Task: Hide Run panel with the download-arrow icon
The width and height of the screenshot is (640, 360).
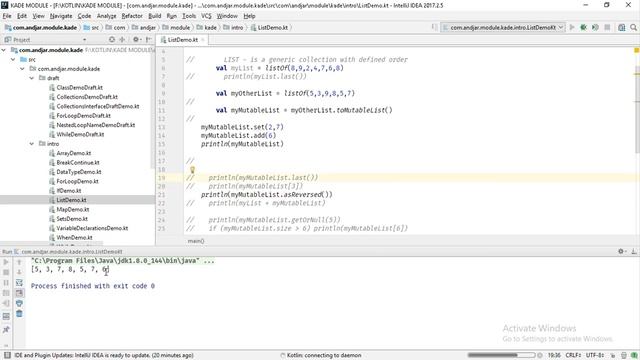Action: [x=634, y=251]
